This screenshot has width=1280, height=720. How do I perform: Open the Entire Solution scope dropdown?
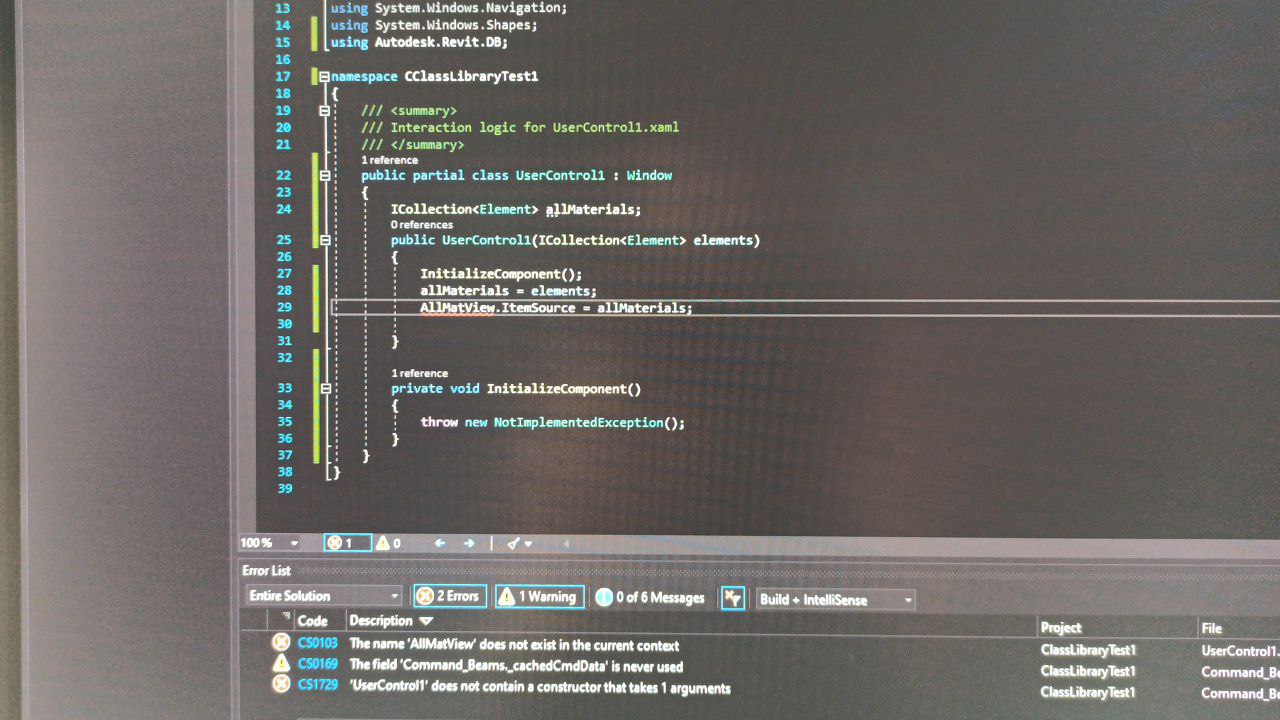point(324,596)
